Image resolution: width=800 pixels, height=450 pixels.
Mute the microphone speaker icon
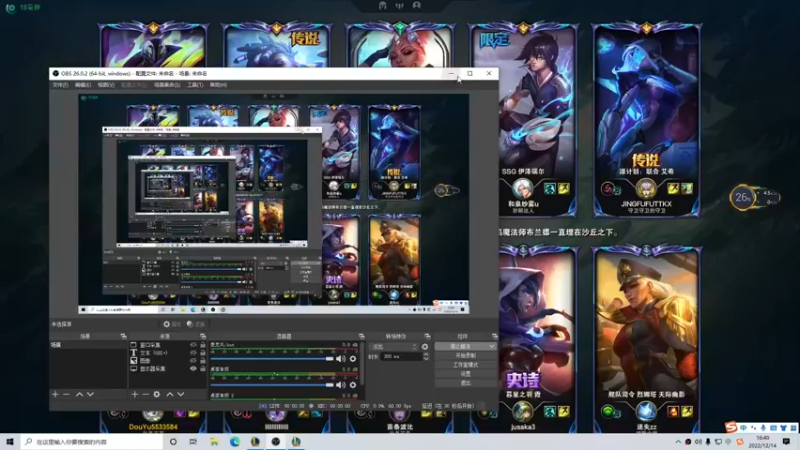(340, 359)
